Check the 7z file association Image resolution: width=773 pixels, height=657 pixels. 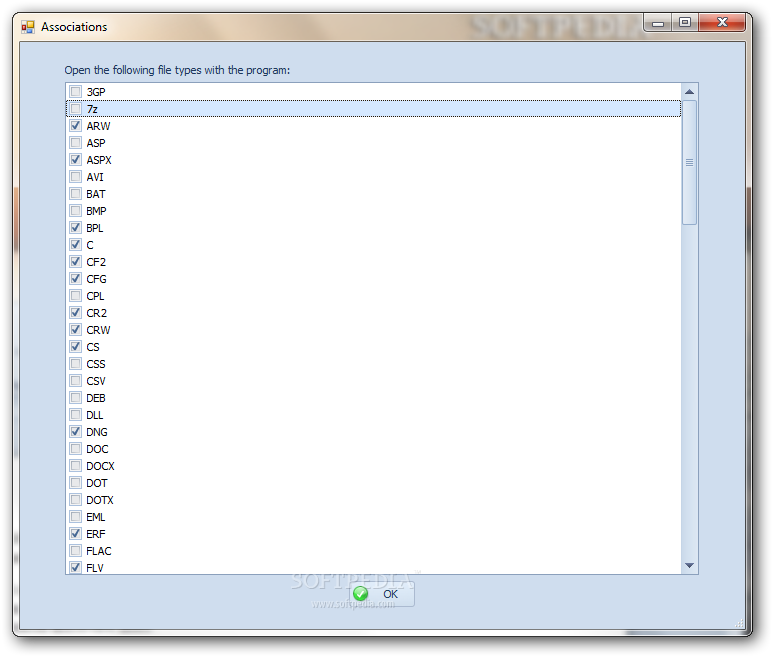[75, 108]
